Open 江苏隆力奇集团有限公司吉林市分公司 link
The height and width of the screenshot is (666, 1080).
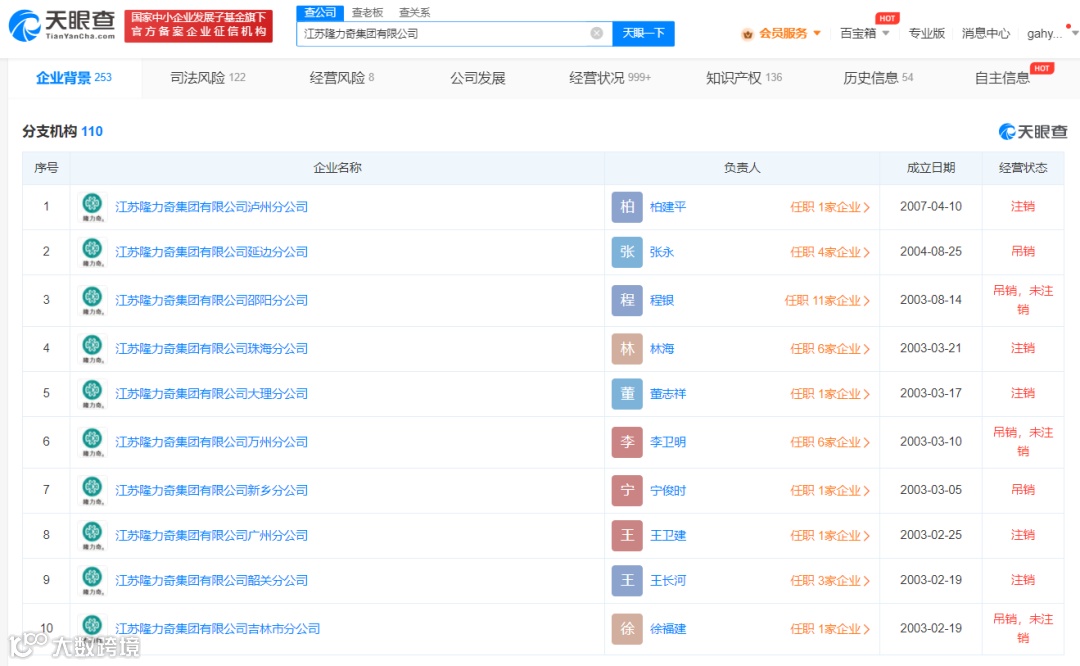tap(218, 628)
